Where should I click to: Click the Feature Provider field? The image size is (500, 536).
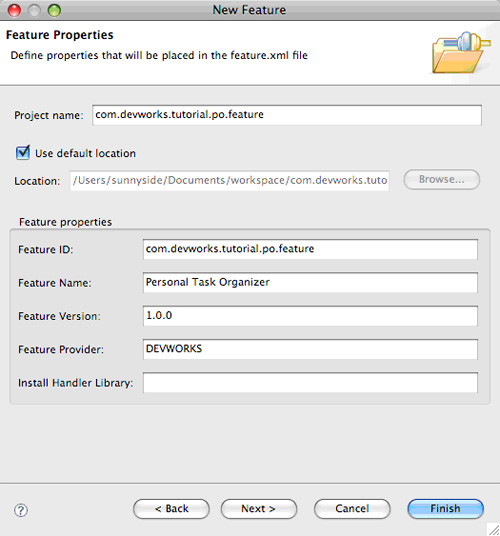[x=310, y=349]
